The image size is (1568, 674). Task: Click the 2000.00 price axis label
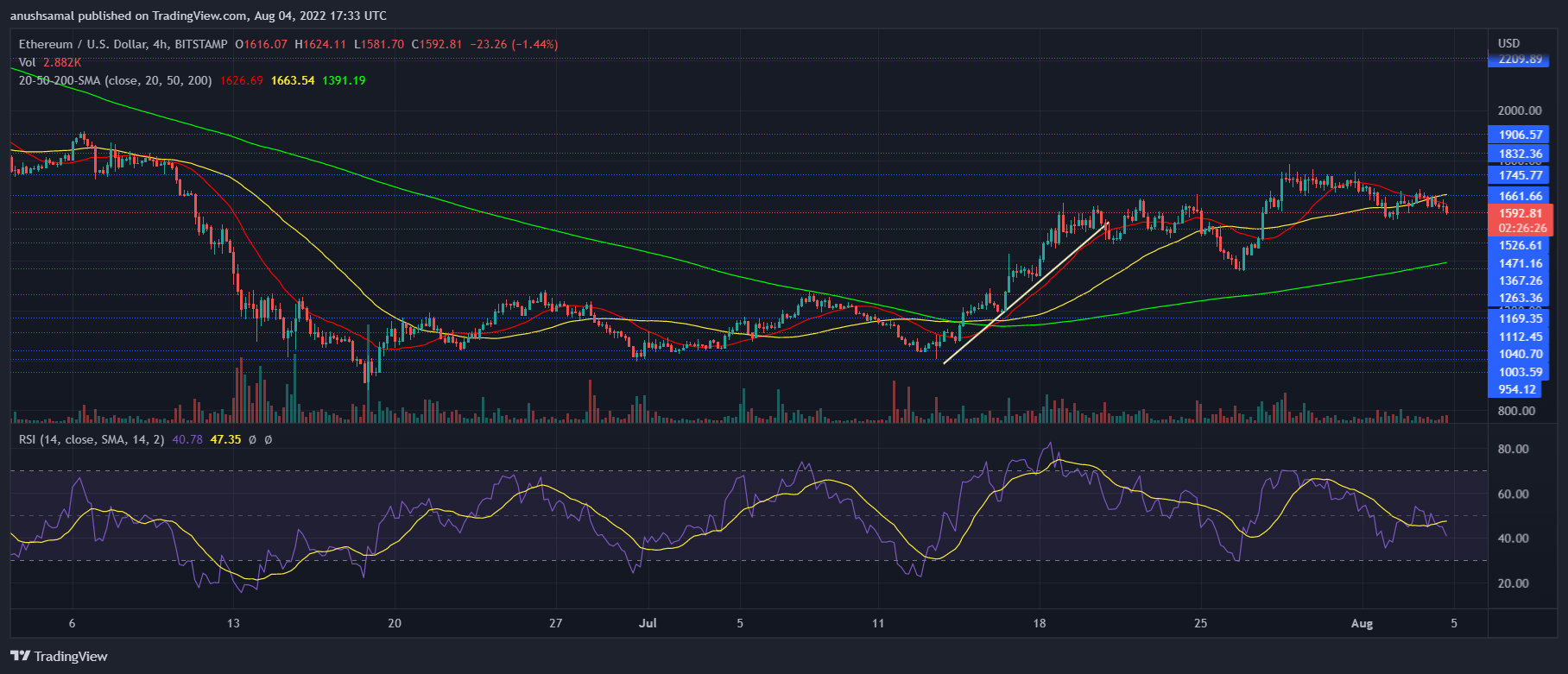pos(1520,110)
